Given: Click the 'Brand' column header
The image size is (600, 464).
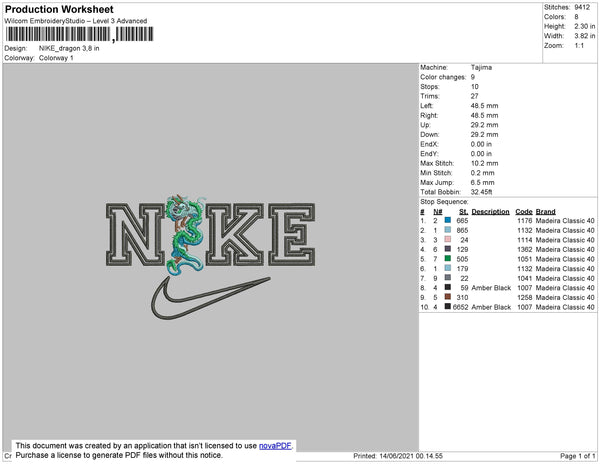Looking at the screenshot, I should (546, 212).
